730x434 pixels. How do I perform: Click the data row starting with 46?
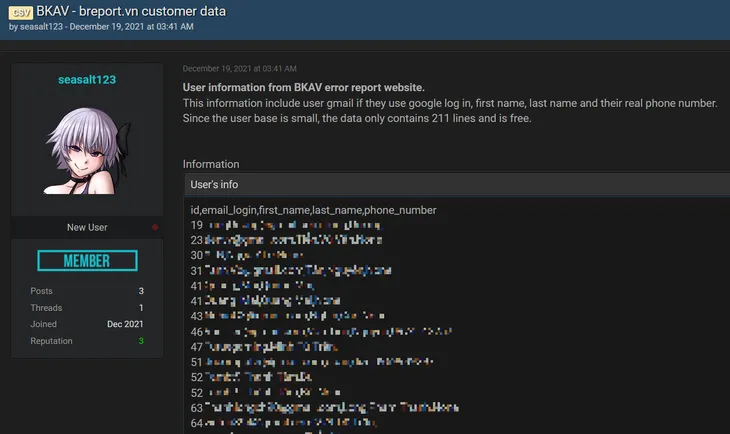point(321,332)
